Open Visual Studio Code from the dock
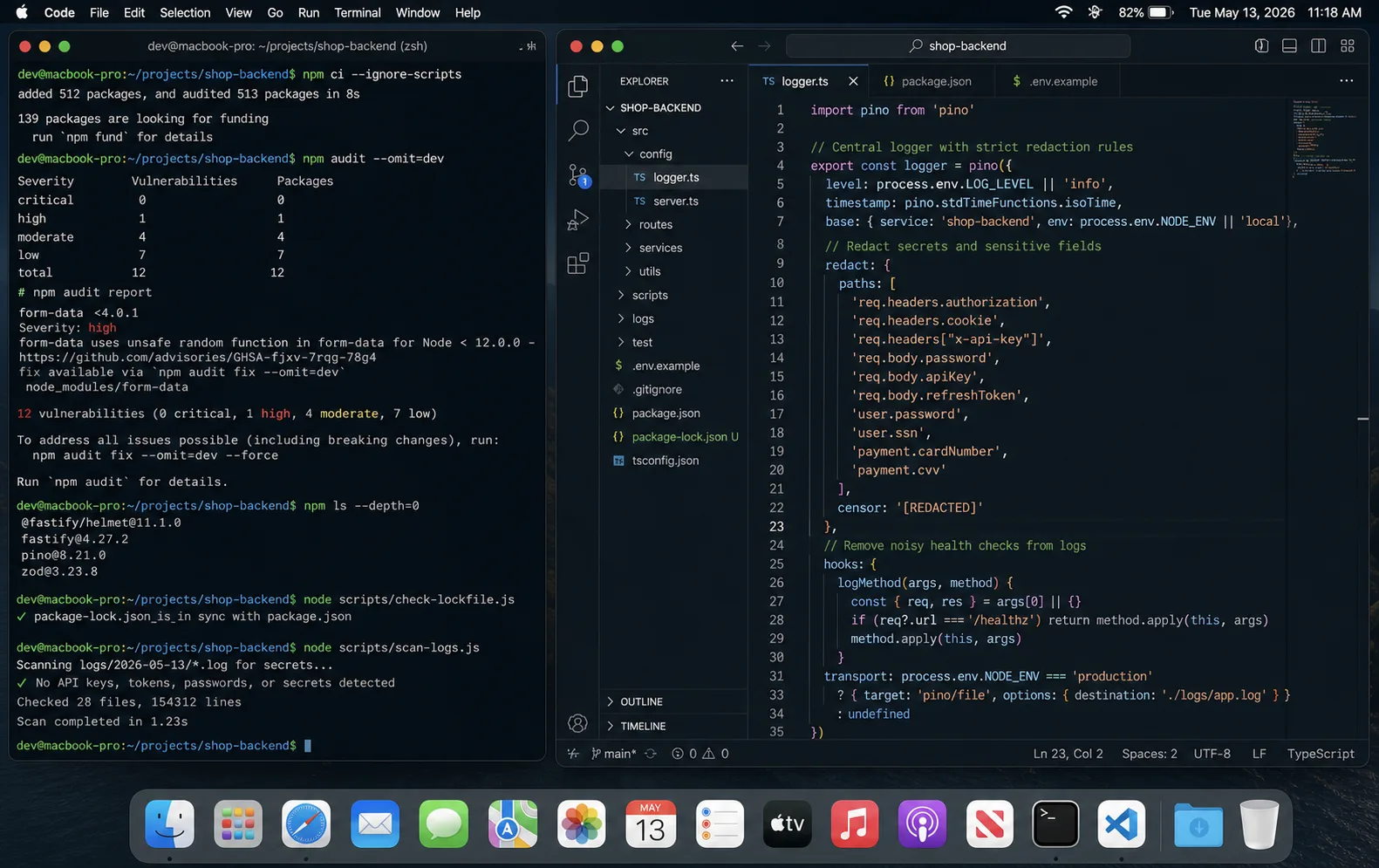 coord(1122,824)
